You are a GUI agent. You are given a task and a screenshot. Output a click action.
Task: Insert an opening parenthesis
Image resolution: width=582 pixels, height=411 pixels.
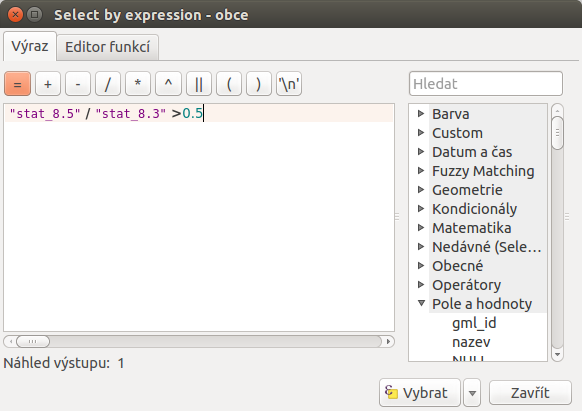click(229, 84)
